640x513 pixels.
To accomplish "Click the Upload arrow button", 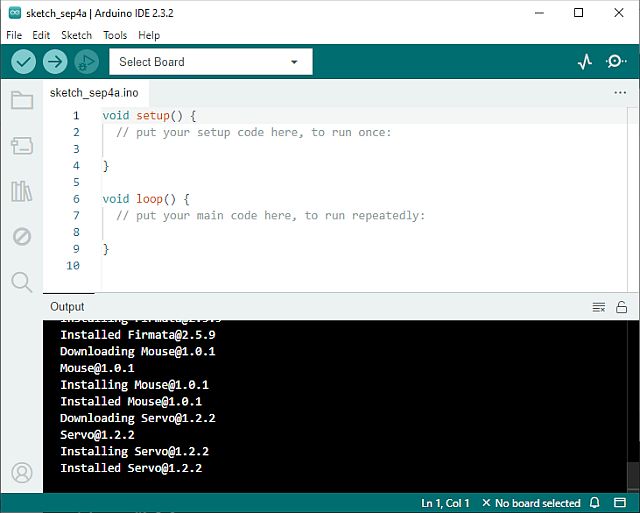I will click(55, 62).
